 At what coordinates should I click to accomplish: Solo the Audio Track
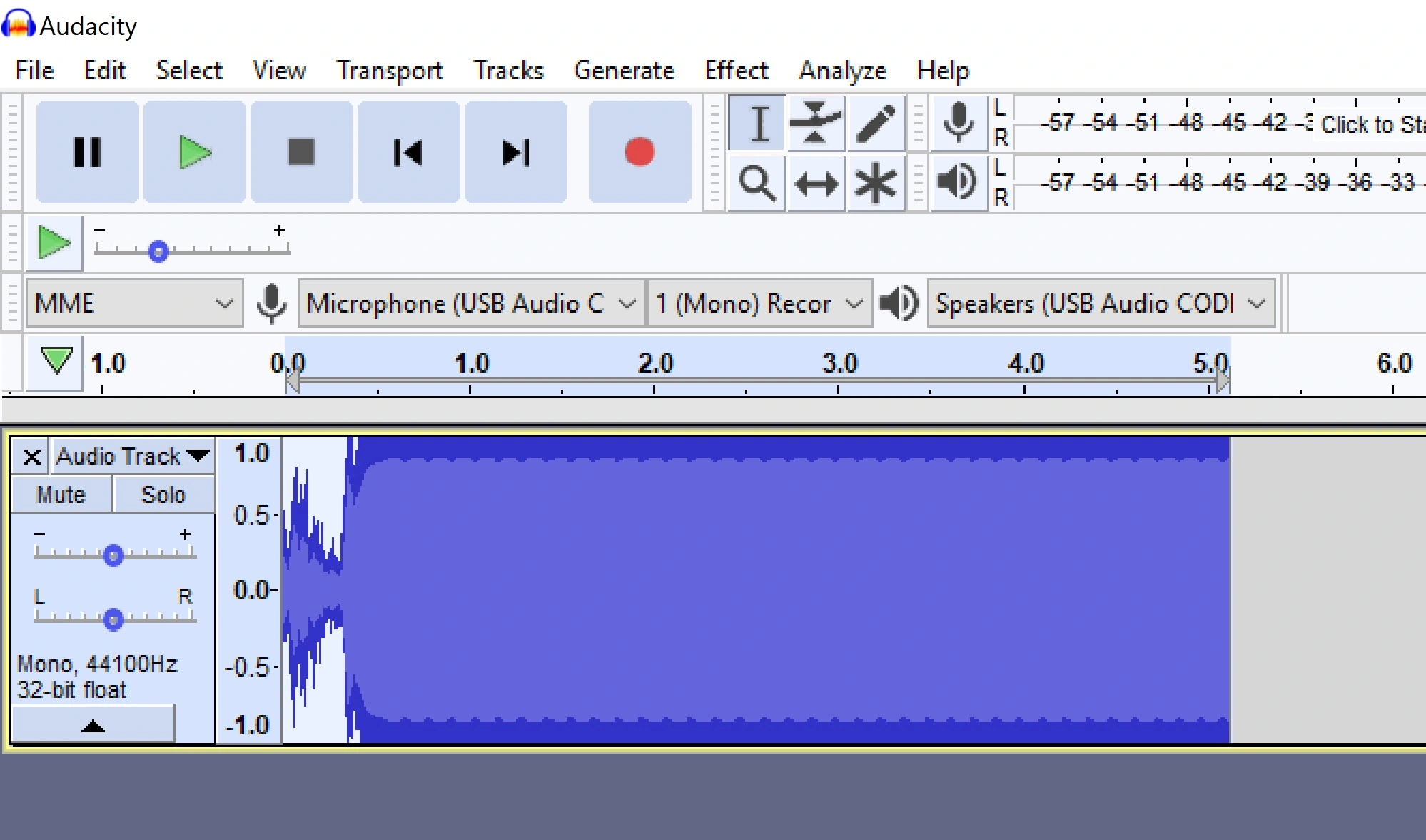(163, 495)
